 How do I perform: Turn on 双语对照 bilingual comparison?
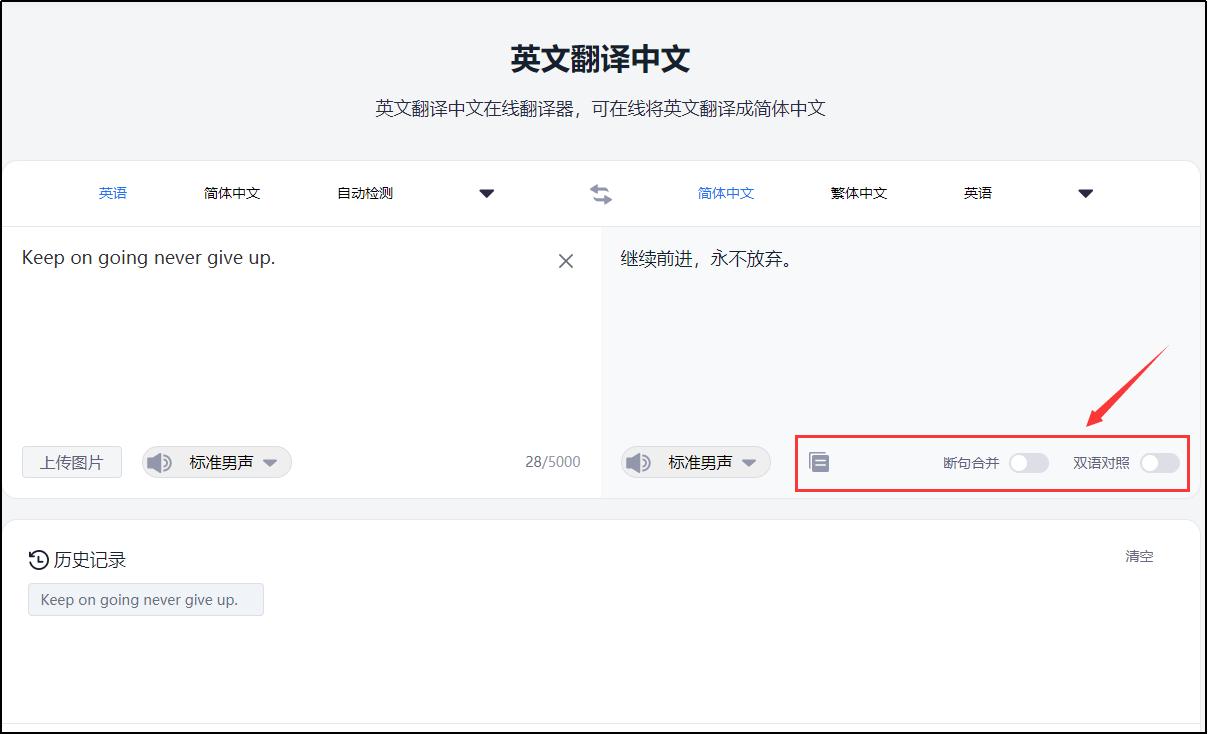(x=1160, y=463)
